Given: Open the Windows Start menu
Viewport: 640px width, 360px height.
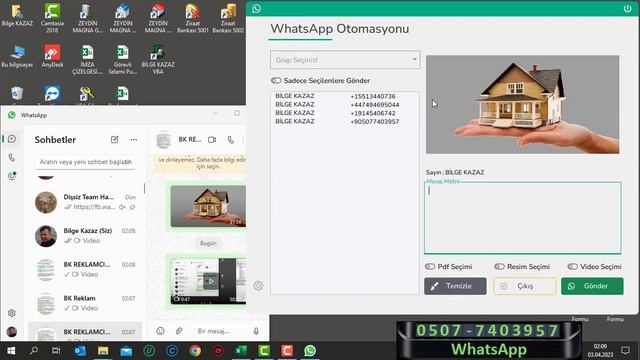Looking at the screenshot, I should (x=11, y=351).
